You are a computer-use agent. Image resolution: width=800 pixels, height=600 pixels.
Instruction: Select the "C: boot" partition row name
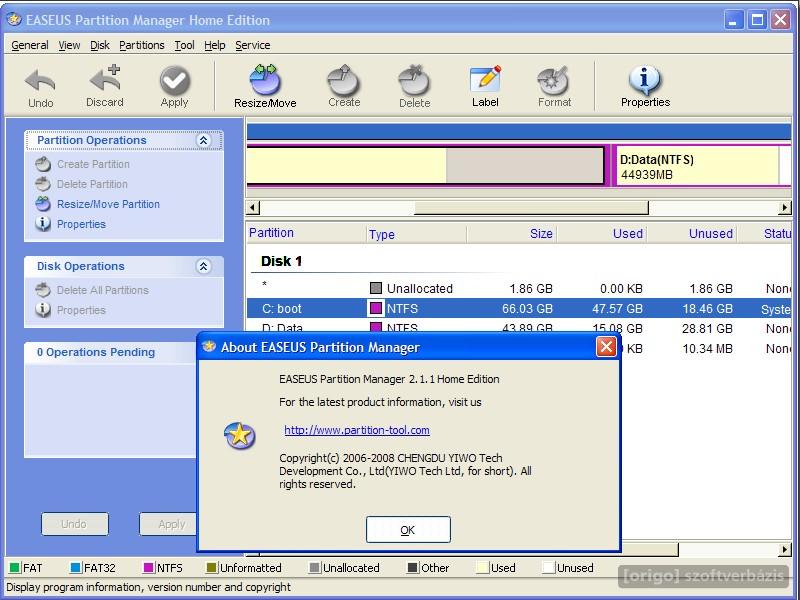tap(282, 309)
